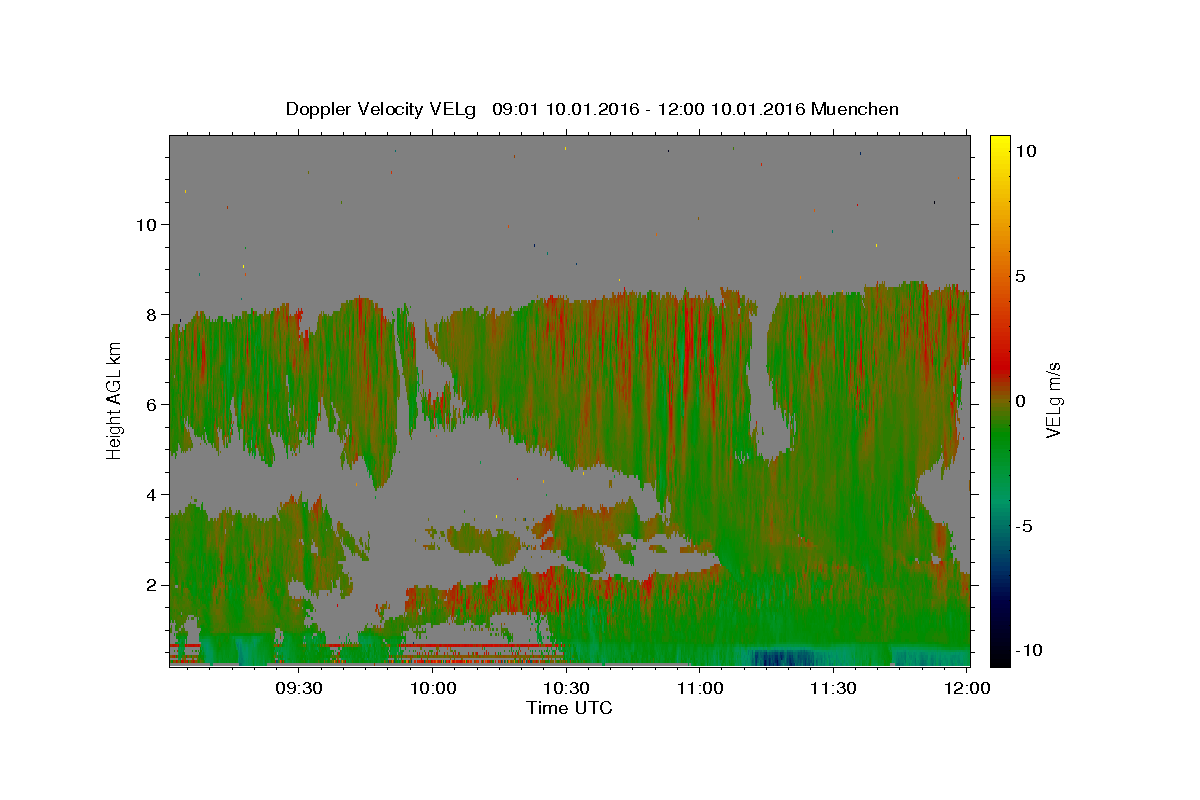Click the '10:30' time axis label

566,688
